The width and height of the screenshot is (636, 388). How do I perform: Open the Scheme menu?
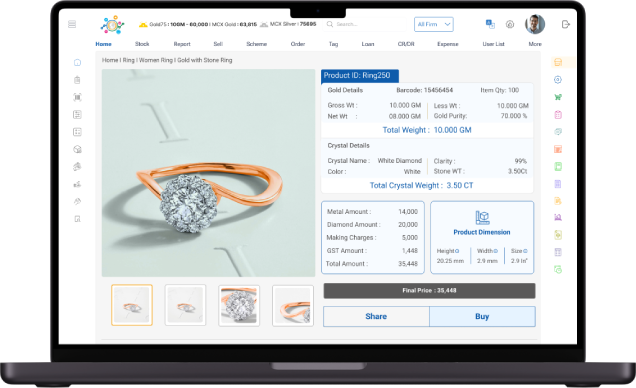tap(257, 44)
